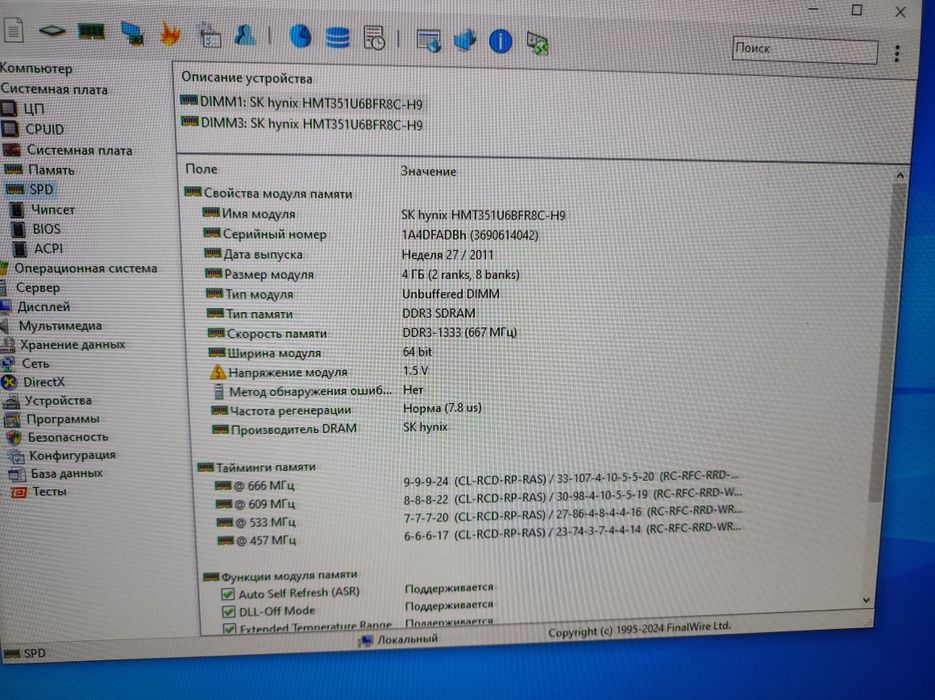Viewport: 935px width, 700px height.
Task: Open Хранение данных category
Action: coord(63,344)
